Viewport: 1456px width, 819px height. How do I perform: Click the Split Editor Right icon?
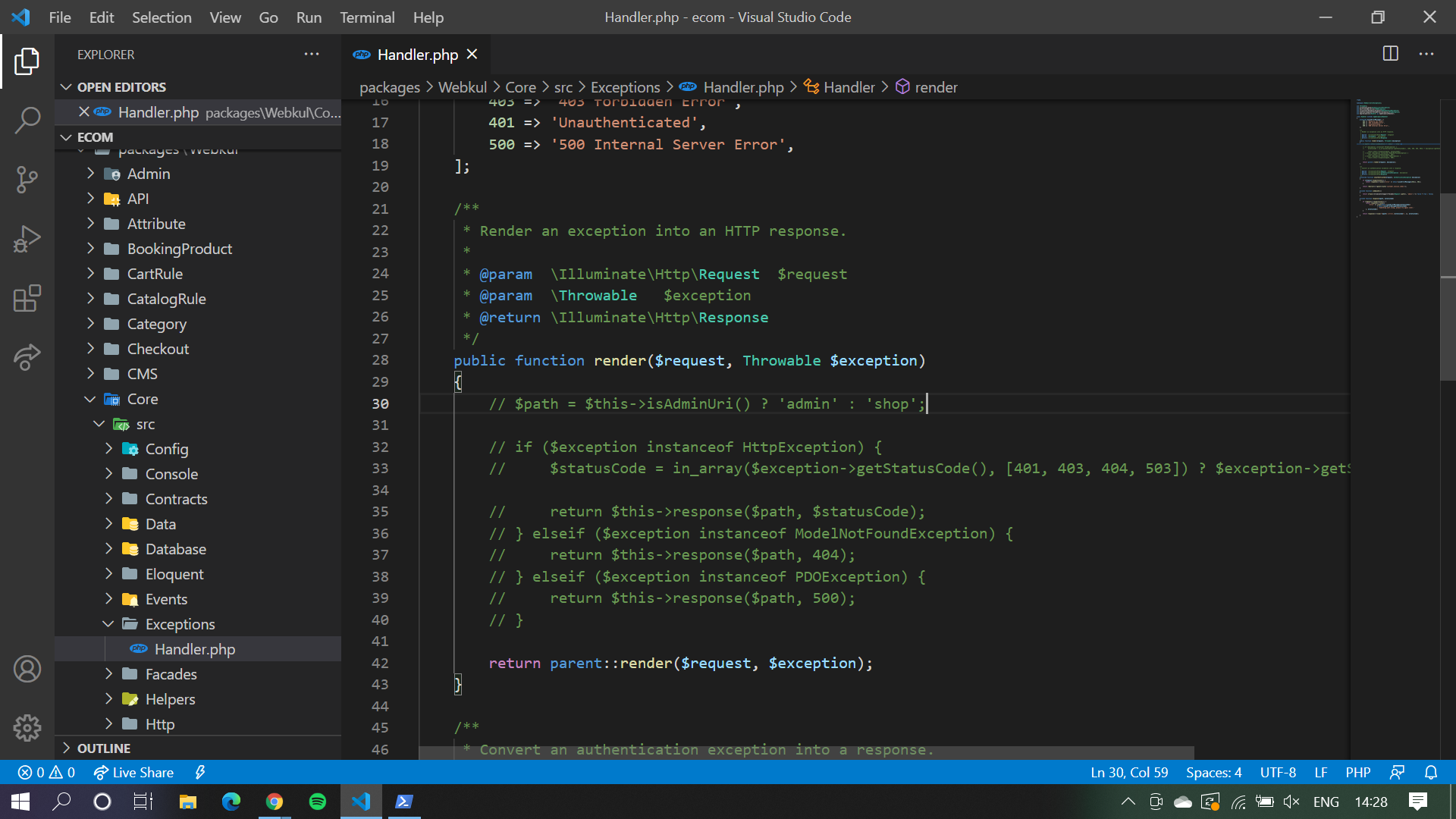(1391, 54)
